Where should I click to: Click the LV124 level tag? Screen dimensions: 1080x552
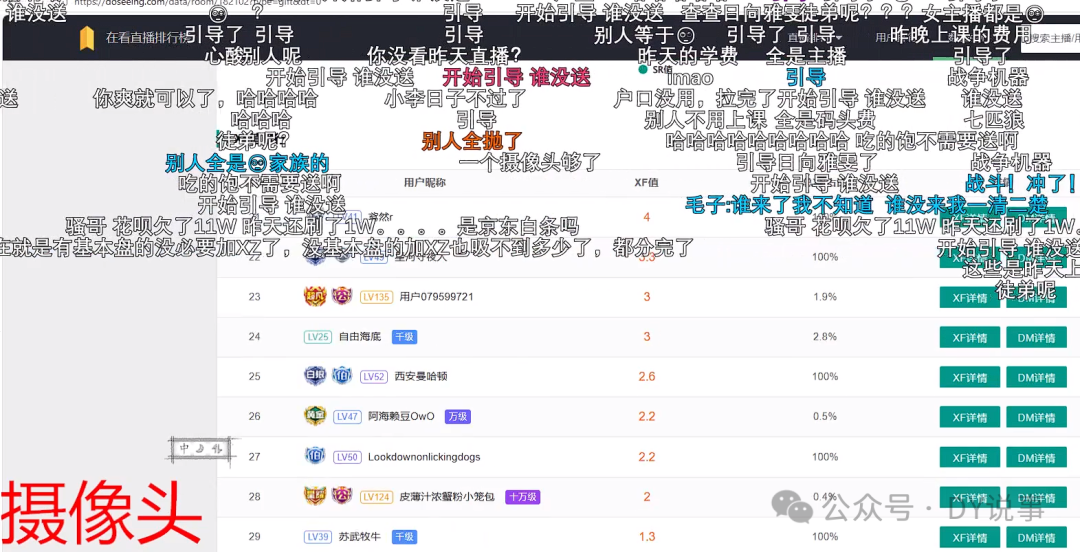coord(376,497)
